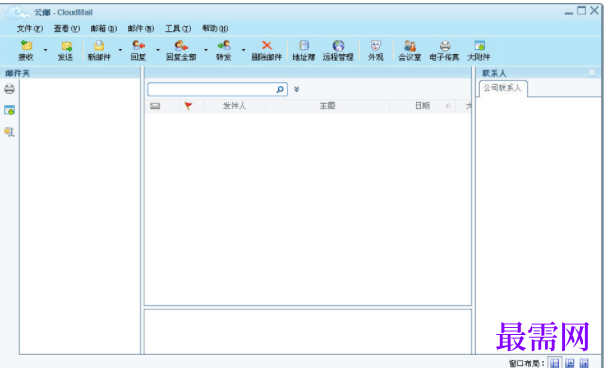This screenshot has width=608, height=368.
Task: Open the dropdown arrow next to 转发
Action: (244, 50)
